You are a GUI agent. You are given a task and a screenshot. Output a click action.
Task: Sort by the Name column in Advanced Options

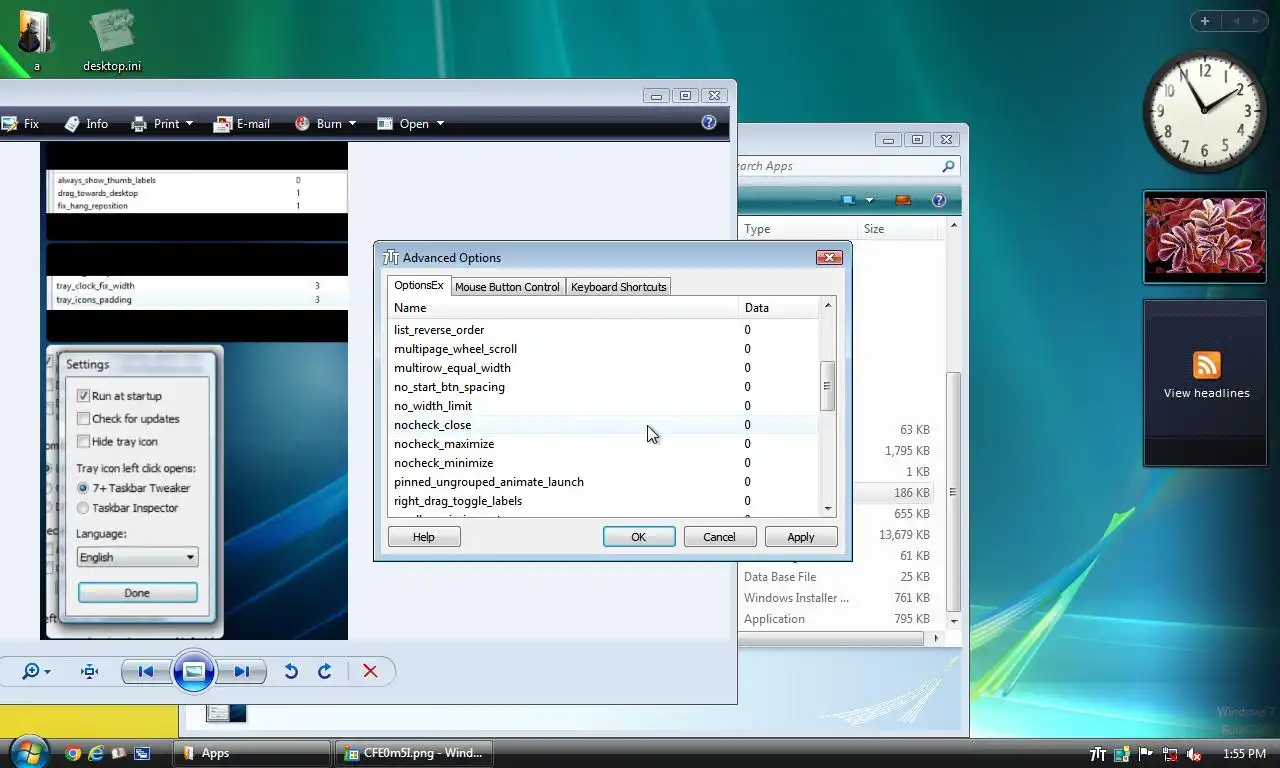563,308
